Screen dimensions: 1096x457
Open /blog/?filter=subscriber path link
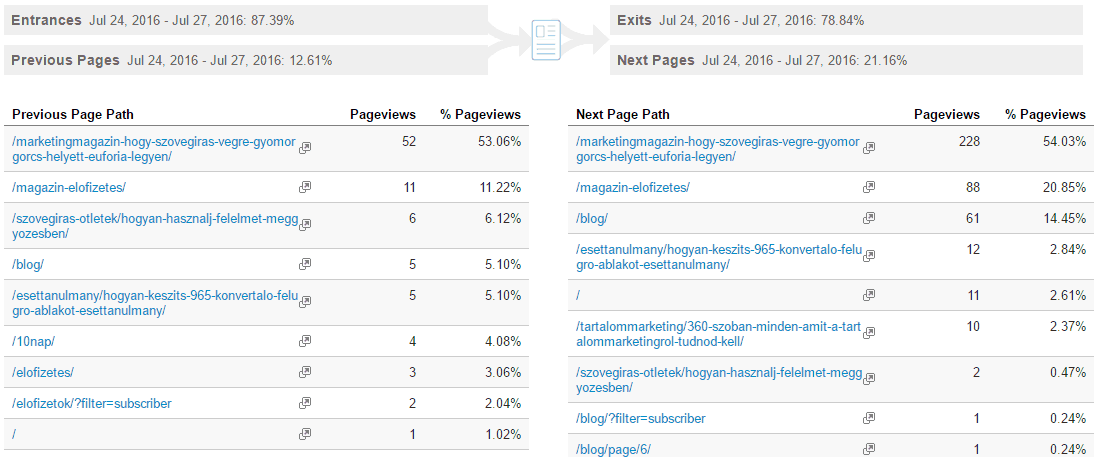(x=641, y=418)
